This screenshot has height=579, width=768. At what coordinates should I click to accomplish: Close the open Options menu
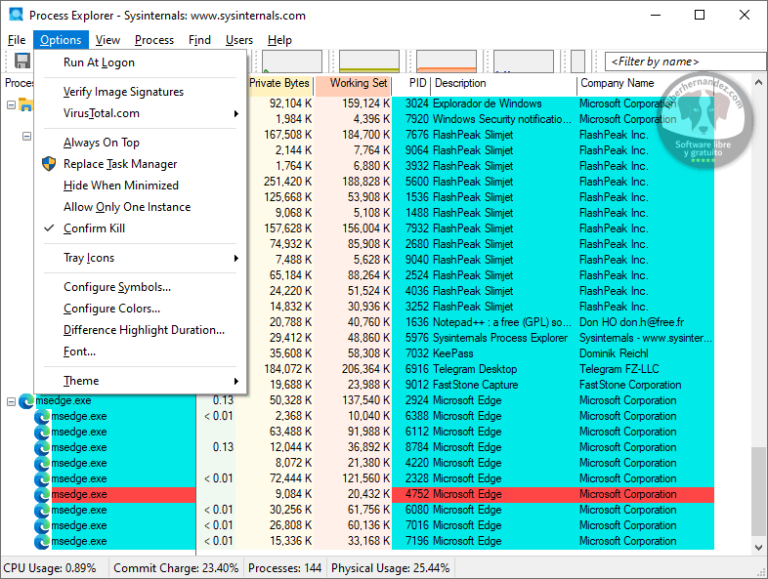[x=61, y=40]
